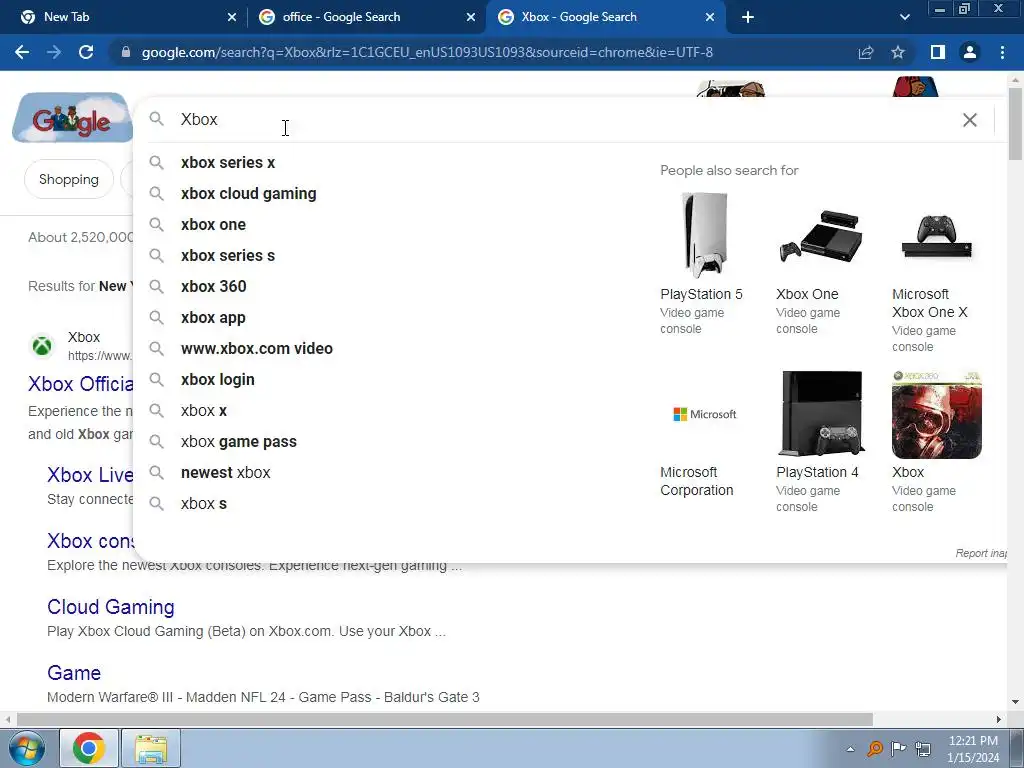Open the Xbox 360 game cover thumbnail
Viewport: 1024px width, 768px height.
[937, 415]
